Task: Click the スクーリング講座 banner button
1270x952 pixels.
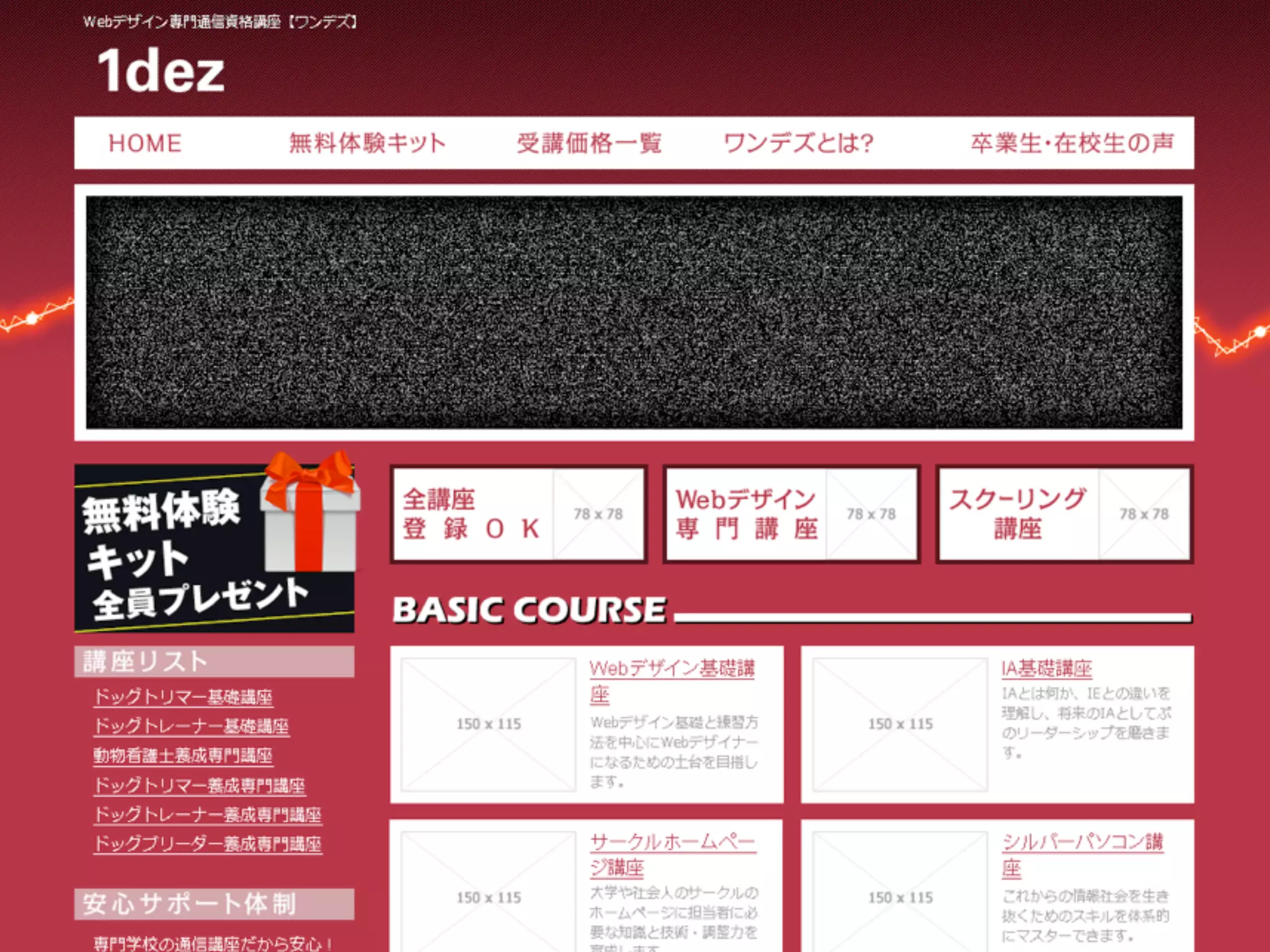Action: [1064, 514]
